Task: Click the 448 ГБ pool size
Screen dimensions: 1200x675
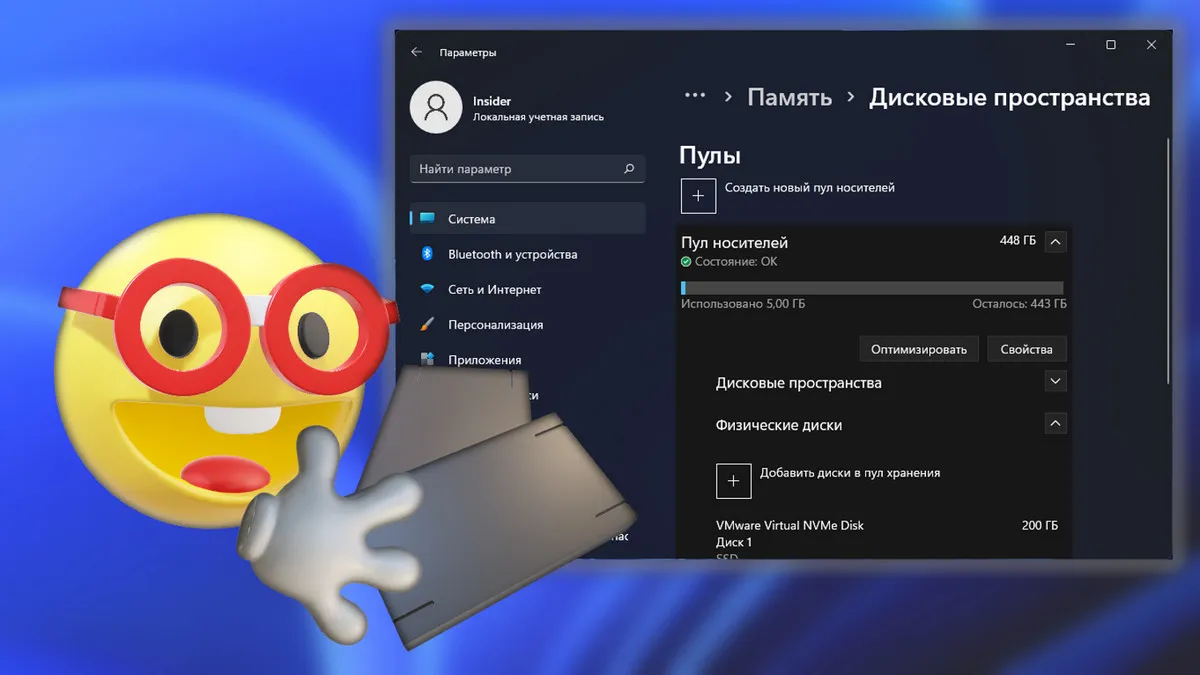Action: pyautogui.click(x=1018, y=241)
